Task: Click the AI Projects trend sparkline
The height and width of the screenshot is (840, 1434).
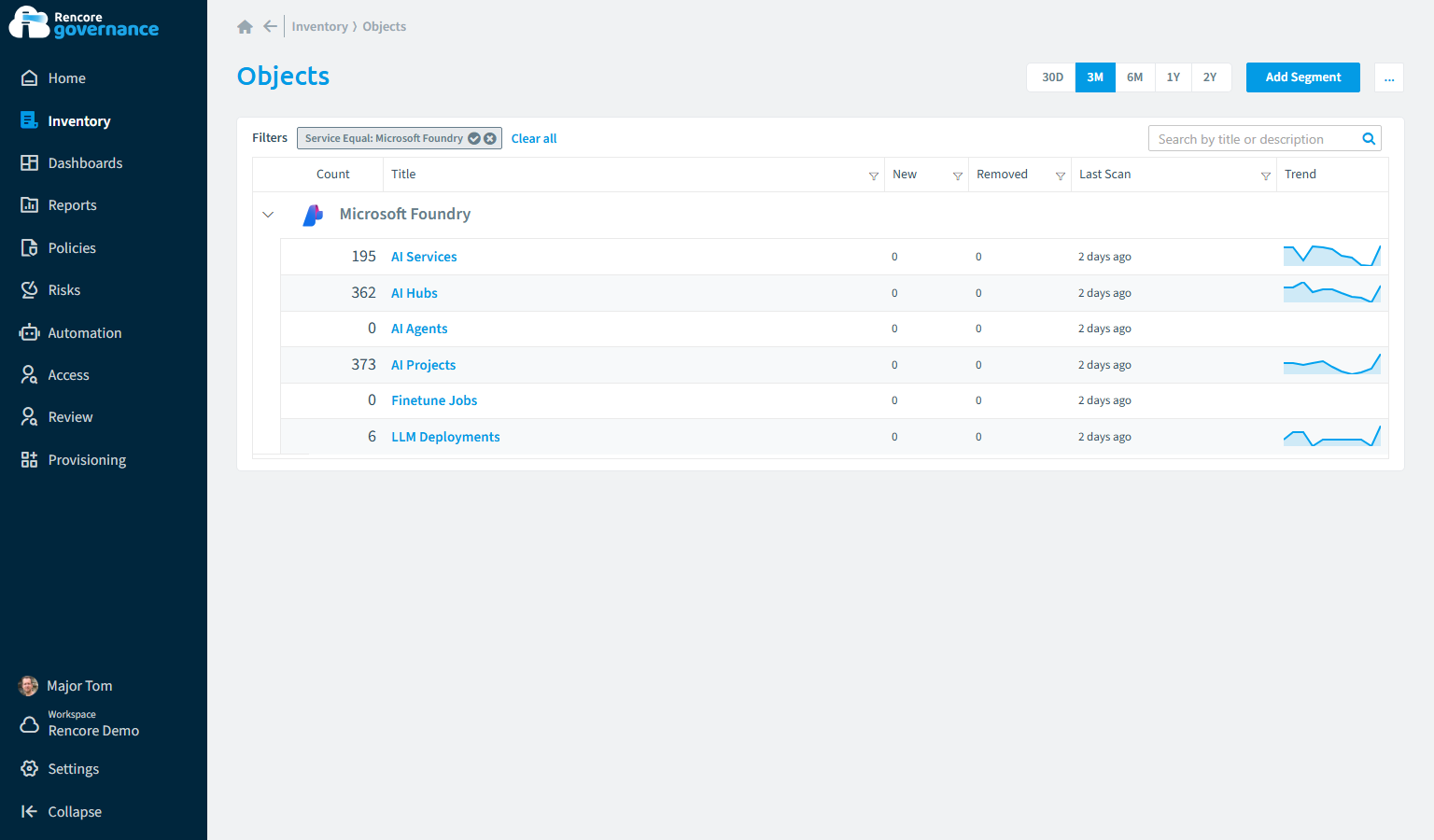Action: point(1332,364)
